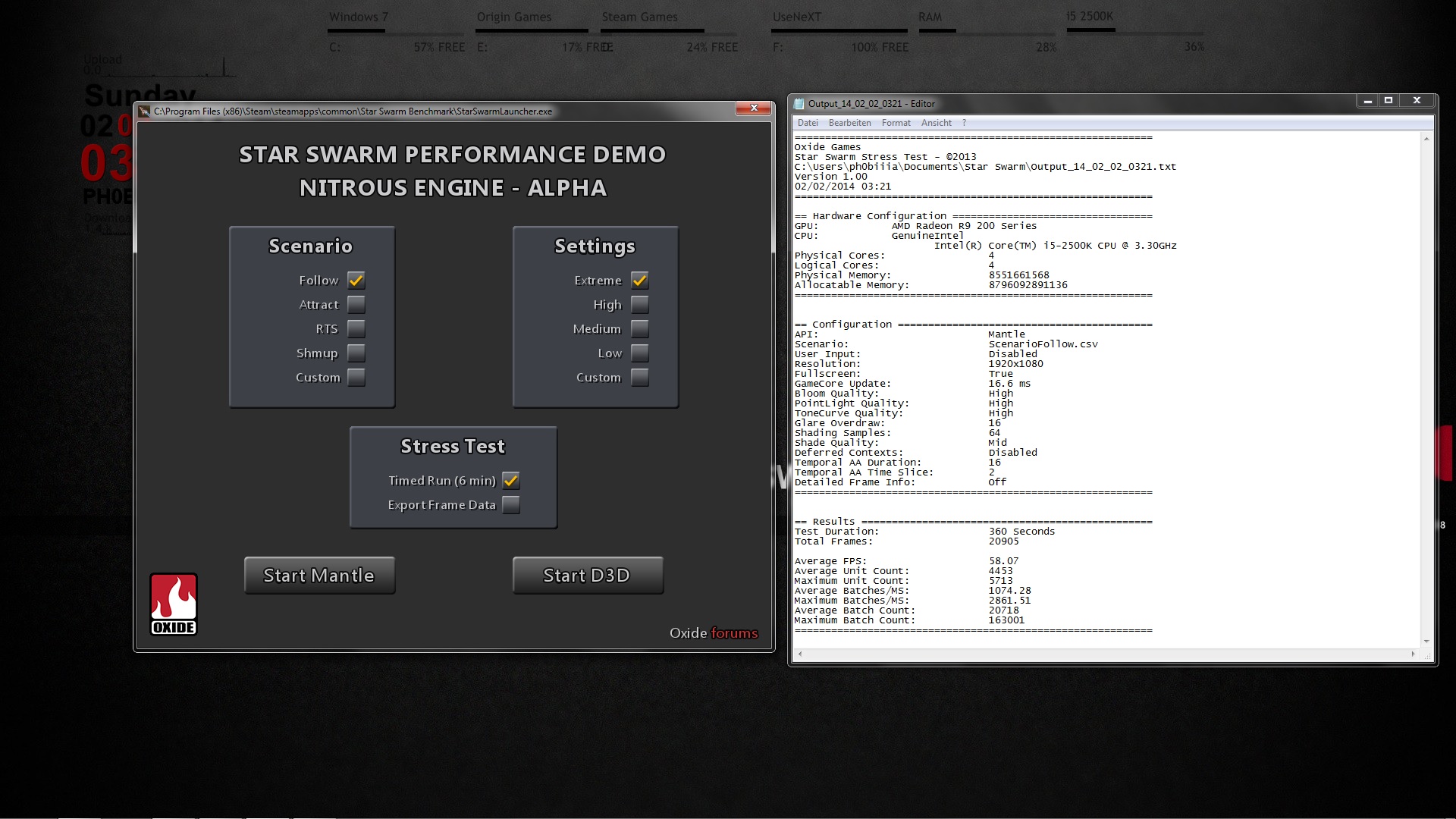The image size is (1456, 819).
Task: Open the Bearbeiten menu
Action: 849,123
